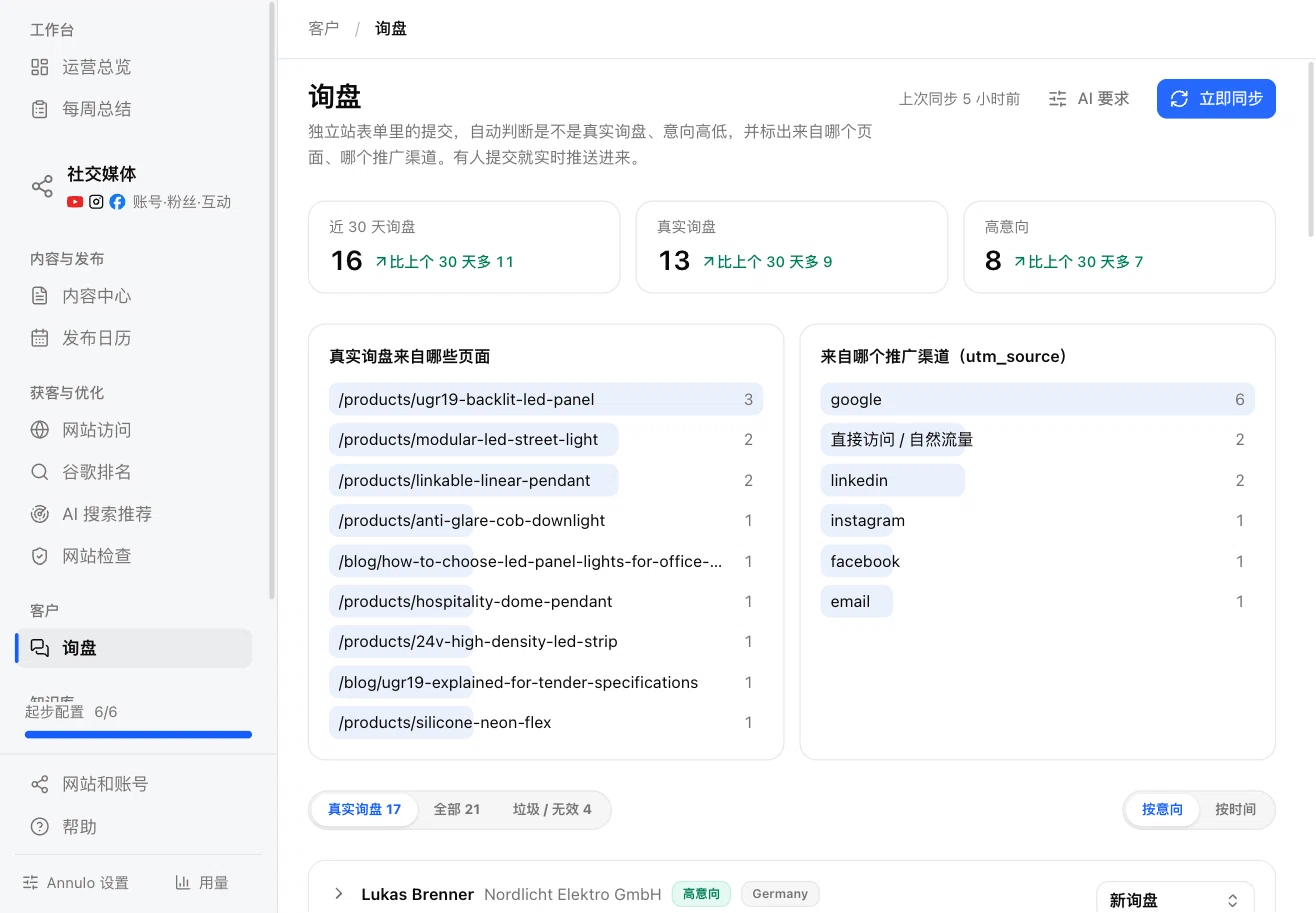Select the 真实询盘 17 tab
Screen dimensions: 1316x913
pos(364,809)
